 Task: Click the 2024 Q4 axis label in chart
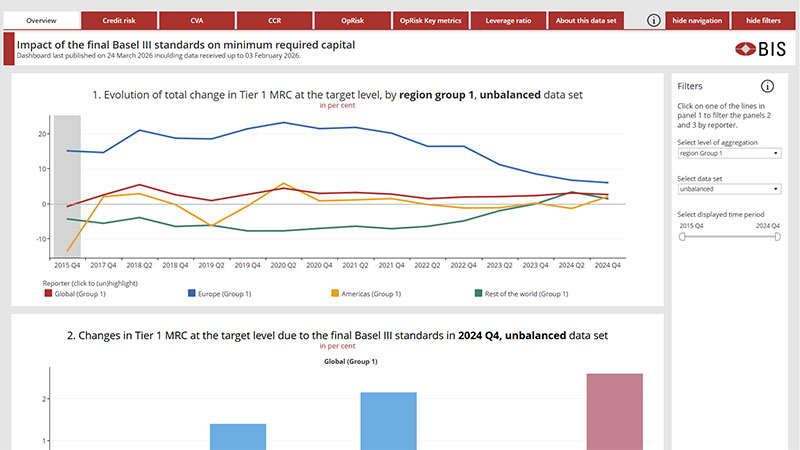(x=608, y=265)
